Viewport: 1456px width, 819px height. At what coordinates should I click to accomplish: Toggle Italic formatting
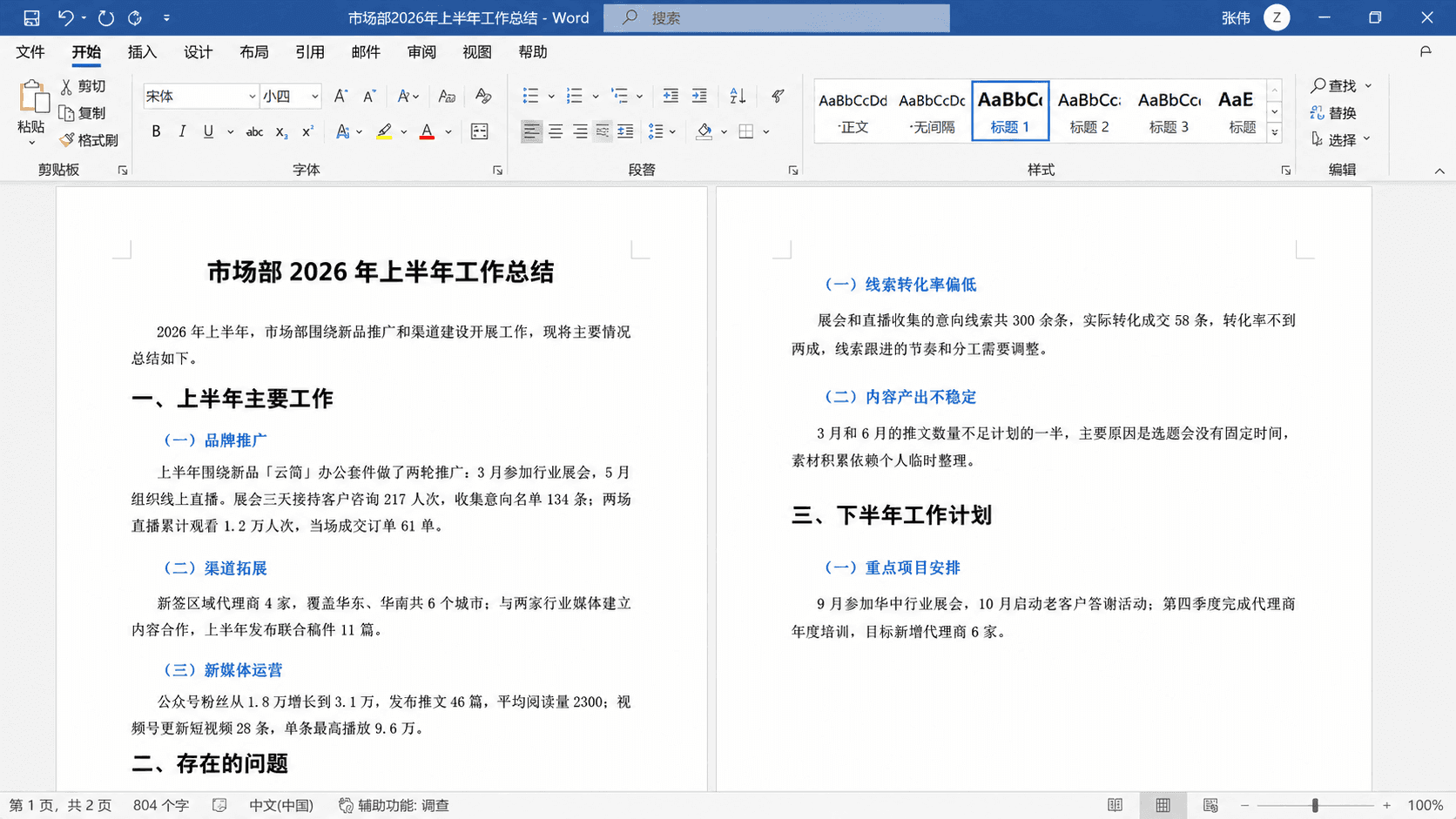182,131
